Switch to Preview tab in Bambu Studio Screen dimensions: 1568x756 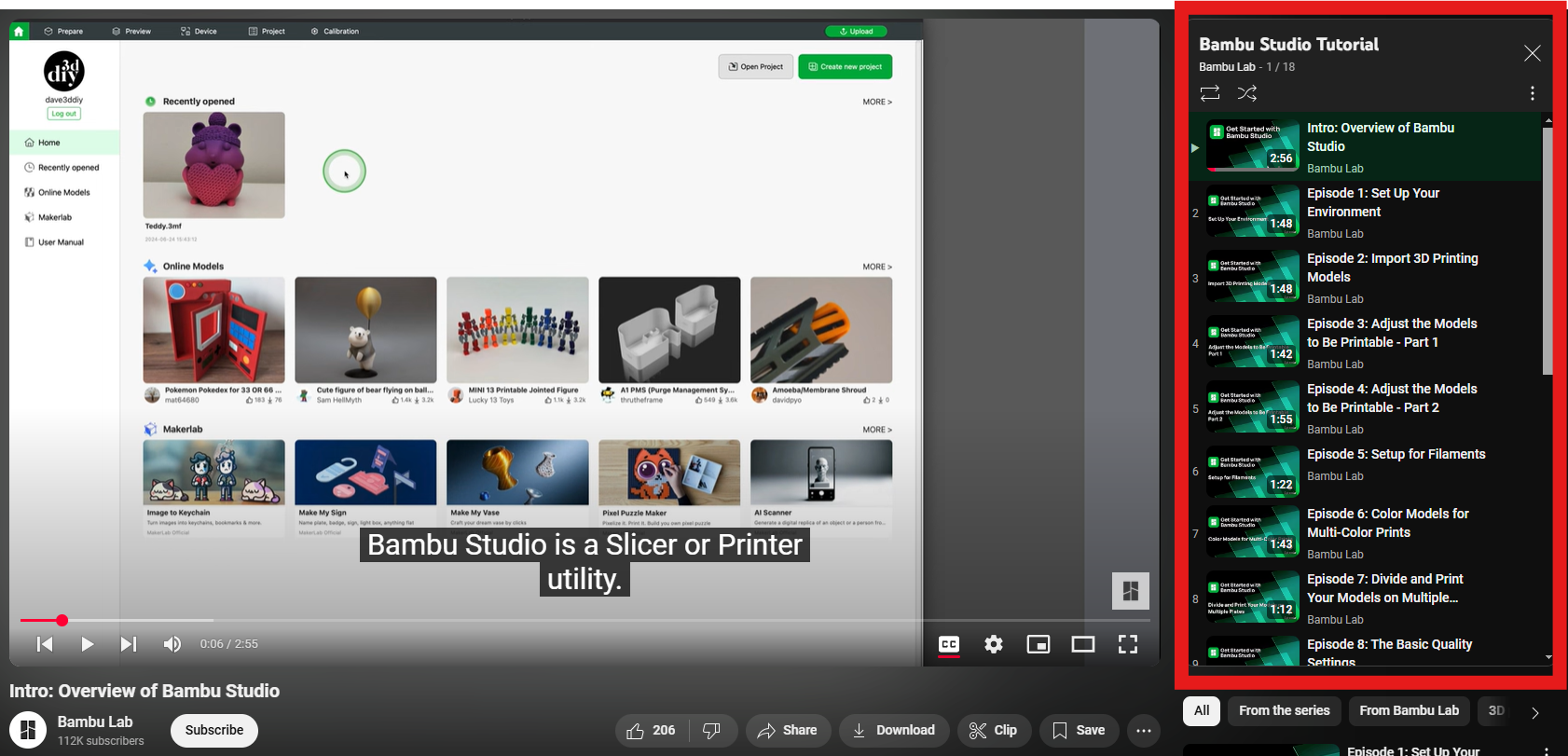pos(131,31)
